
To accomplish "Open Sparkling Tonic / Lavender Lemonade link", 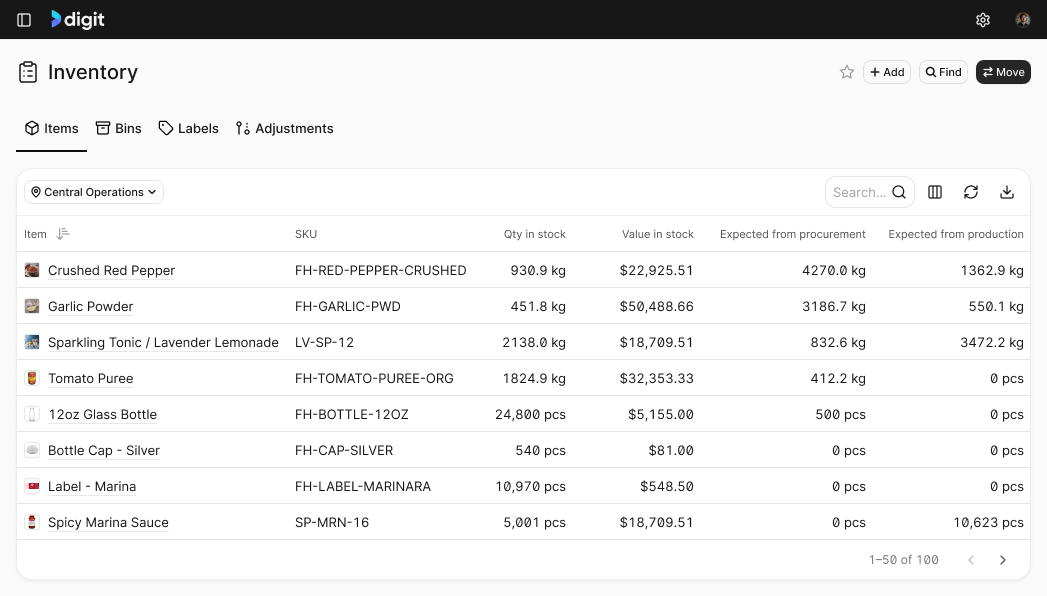I will (x=164, y=342).
